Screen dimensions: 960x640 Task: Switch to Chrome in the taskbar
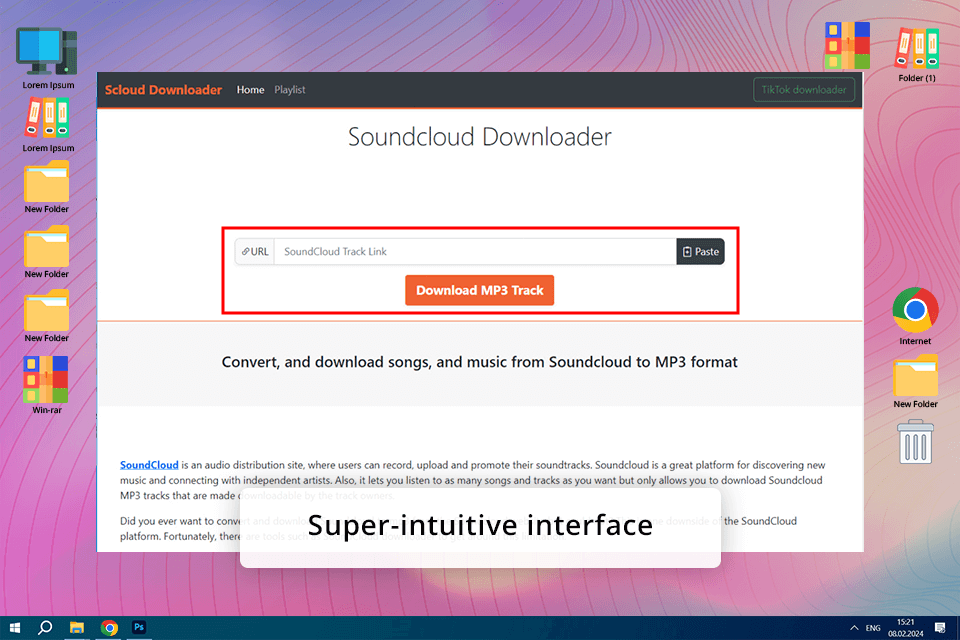point(109,628)
